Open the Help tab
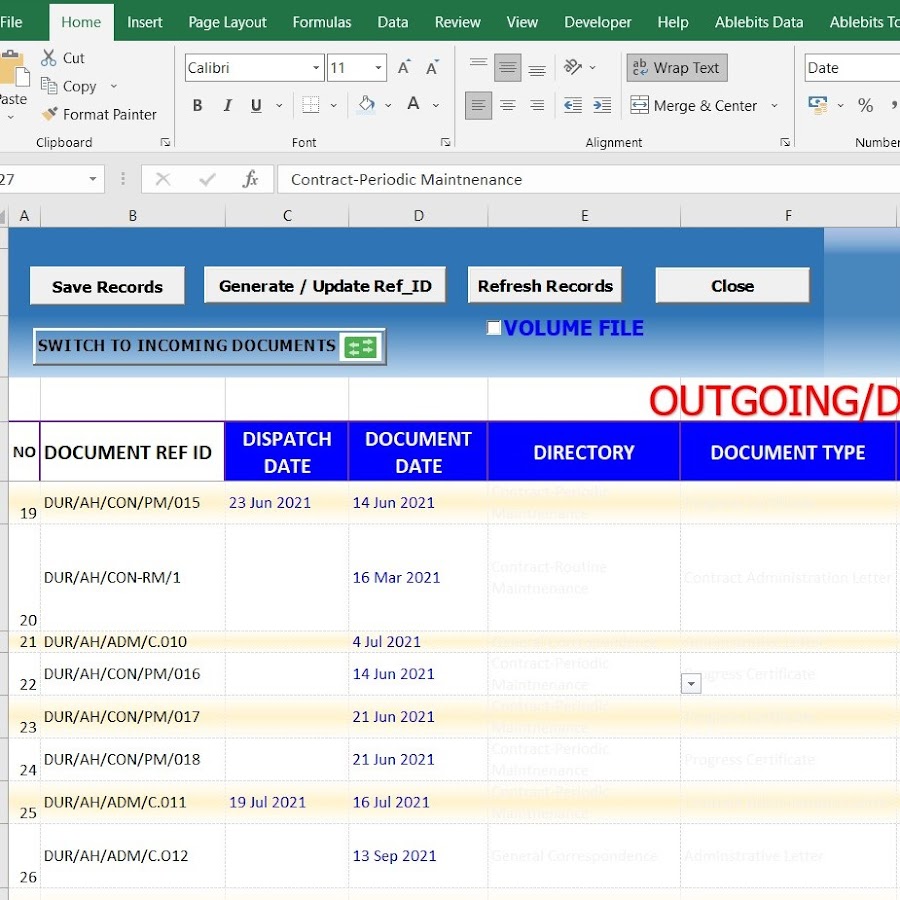The image size is (900, 900). click(x=673, y=22)
